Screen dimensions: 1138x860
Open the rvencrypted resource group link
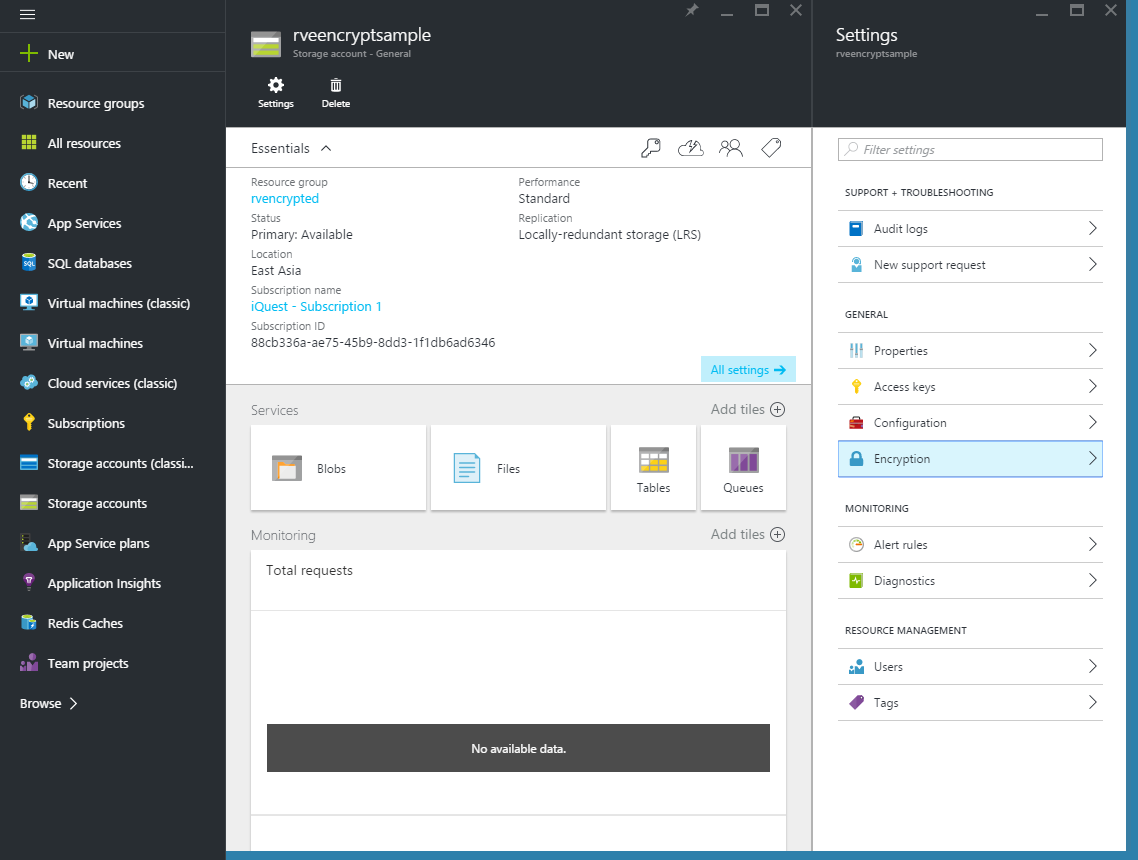coord(285,198)
